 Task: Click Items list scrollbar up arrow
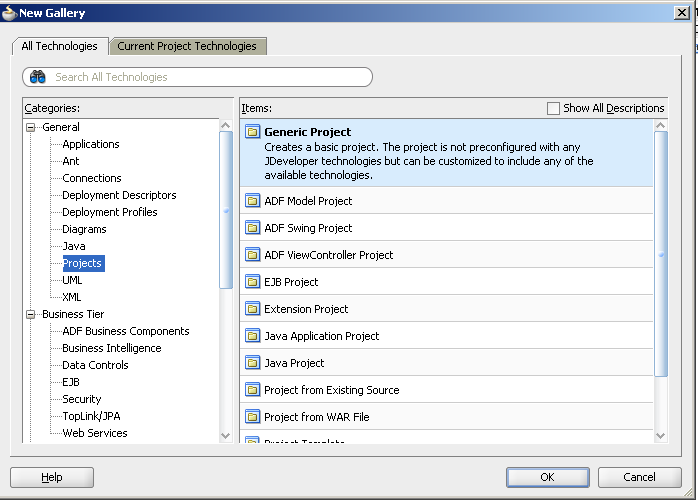(661, 126)
